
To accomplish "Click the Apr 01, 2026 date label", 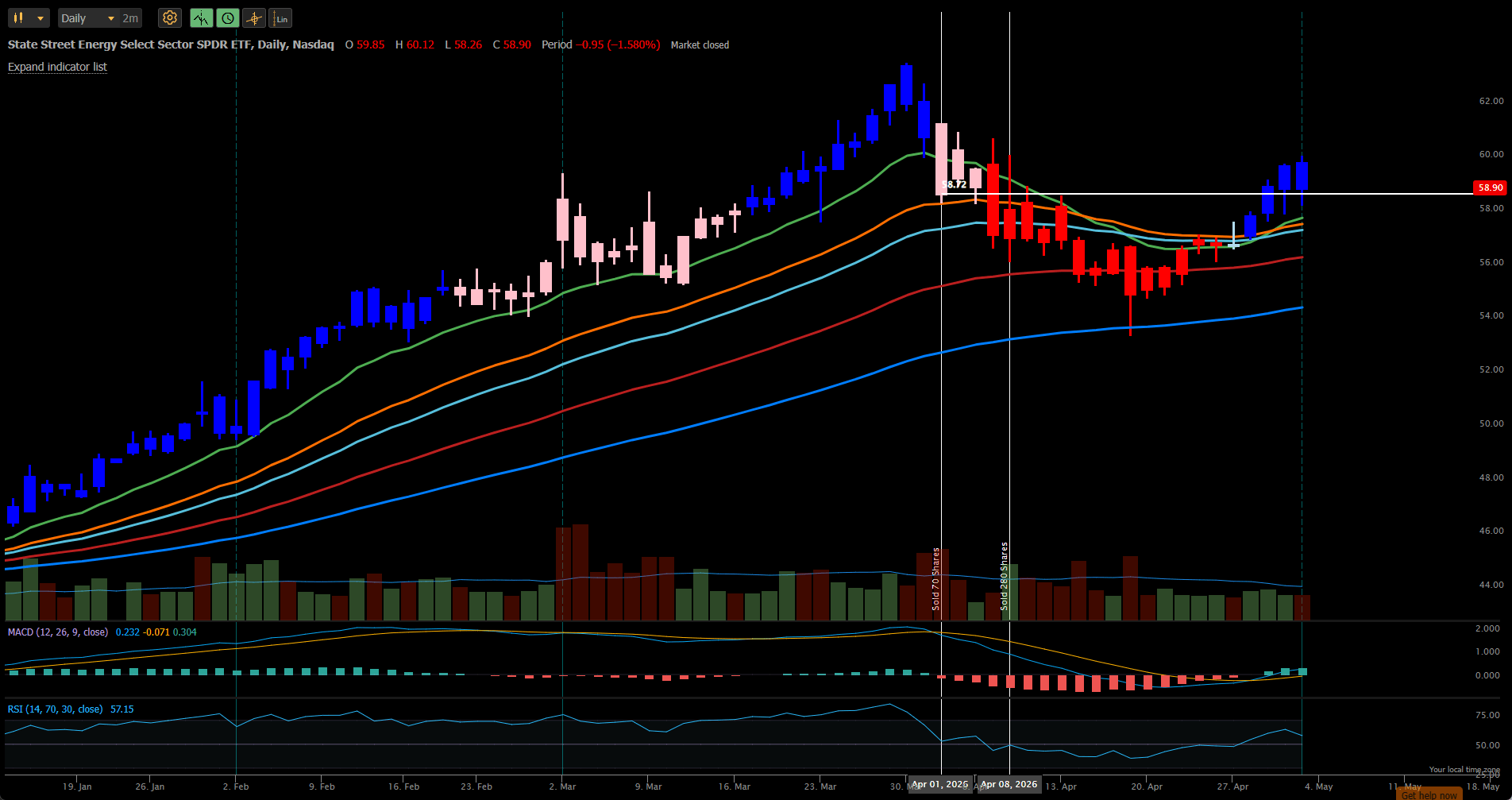I will pos(940,784).
